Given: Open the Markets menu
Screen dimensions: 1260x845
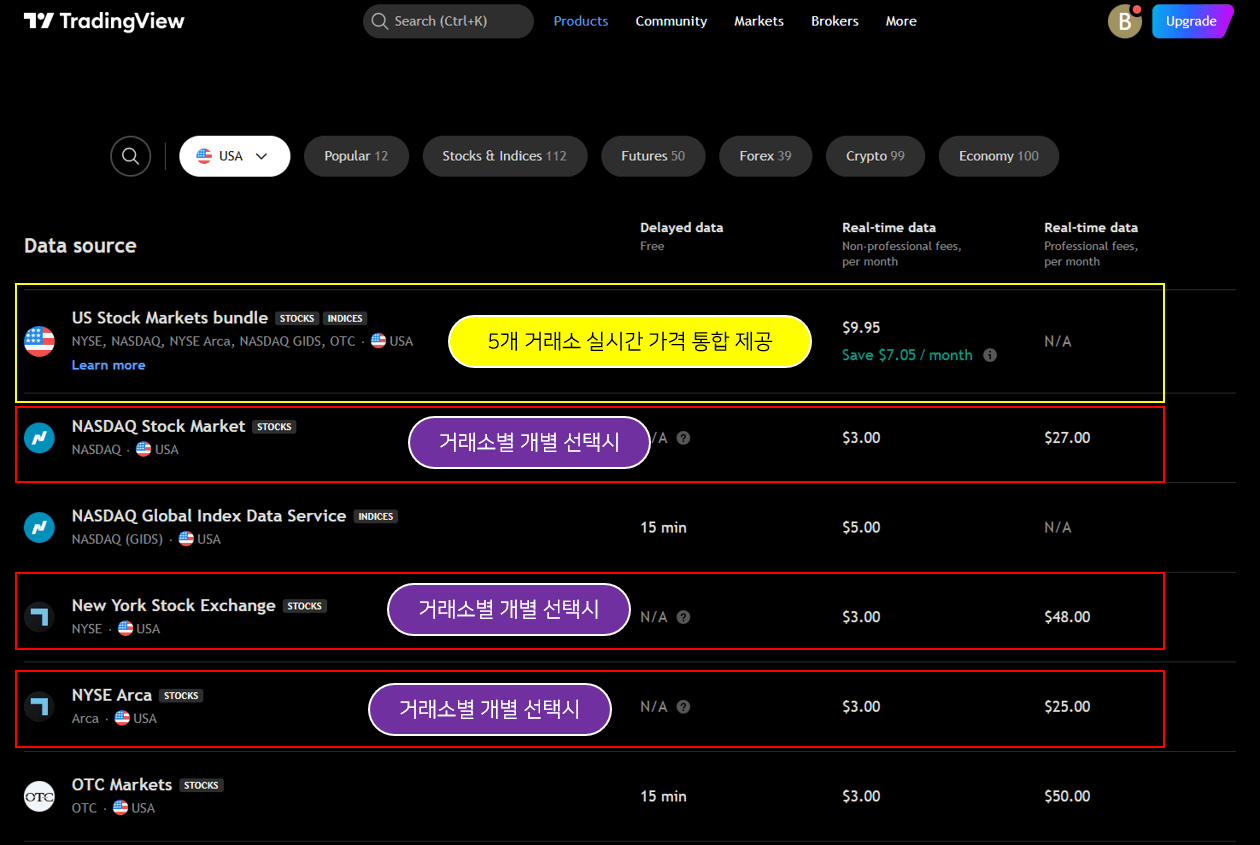Looking at the screenshot, I should coord(759,21).
